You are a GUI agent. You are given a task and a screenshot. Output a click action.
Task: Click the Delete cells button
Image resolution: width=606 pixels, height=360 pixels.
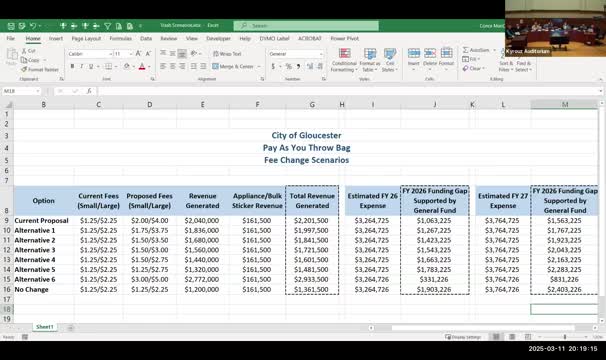430,58
